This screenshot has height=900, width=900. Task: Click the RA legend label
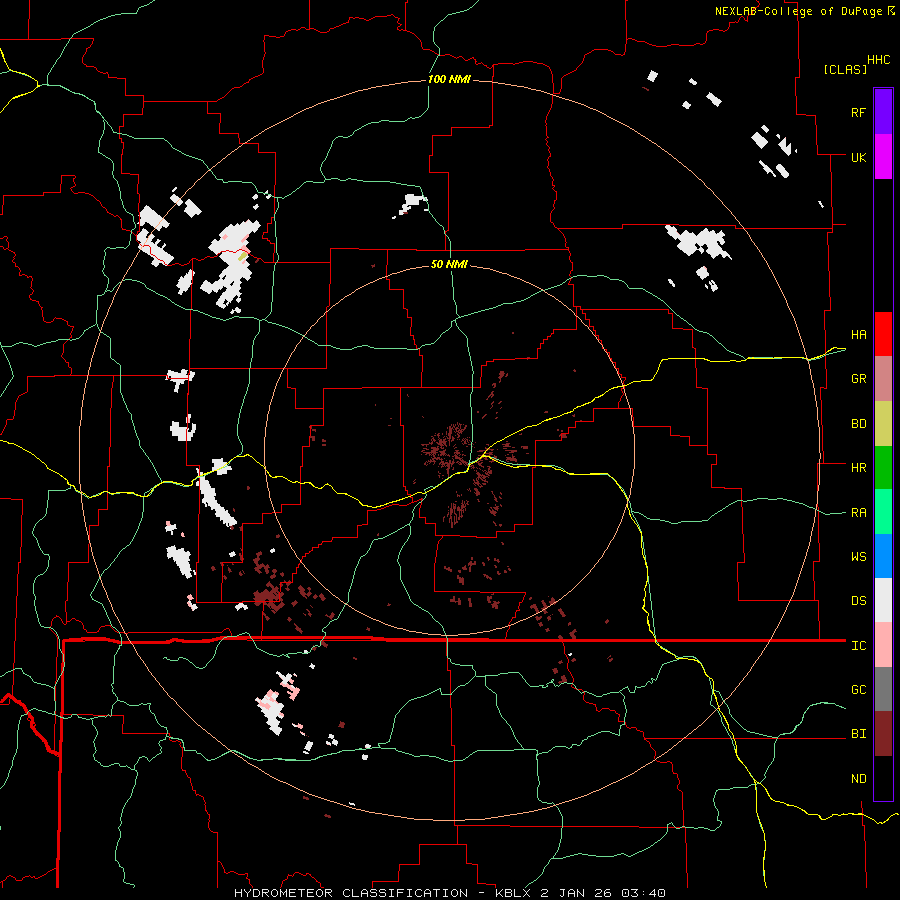[859, 513]
